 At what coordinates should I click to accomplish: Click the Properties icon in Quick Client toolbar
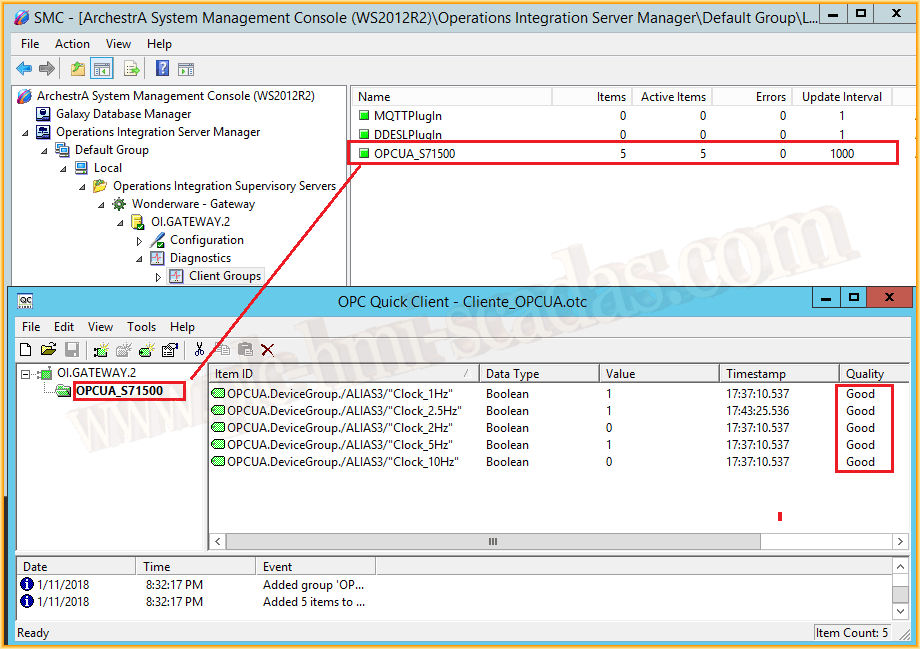click(x=169, y=349)
